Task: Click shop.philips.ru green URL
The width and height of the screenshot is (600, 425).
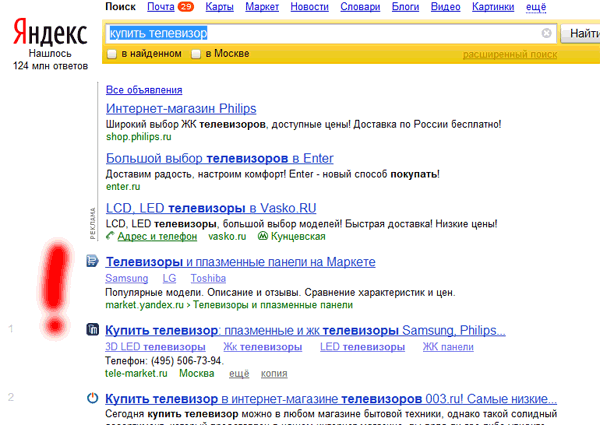Action: click(139, 137)
